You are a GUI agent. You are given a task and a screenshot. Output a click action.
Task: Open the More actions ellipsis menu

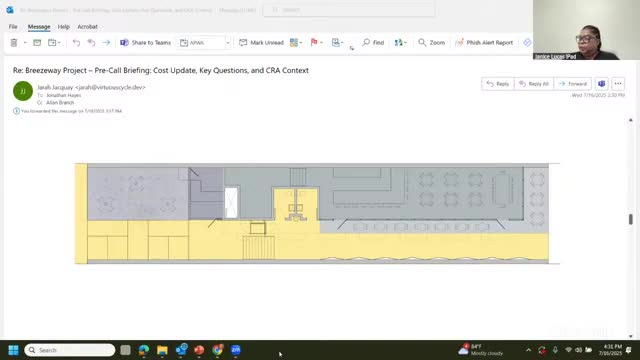[618, 84]
